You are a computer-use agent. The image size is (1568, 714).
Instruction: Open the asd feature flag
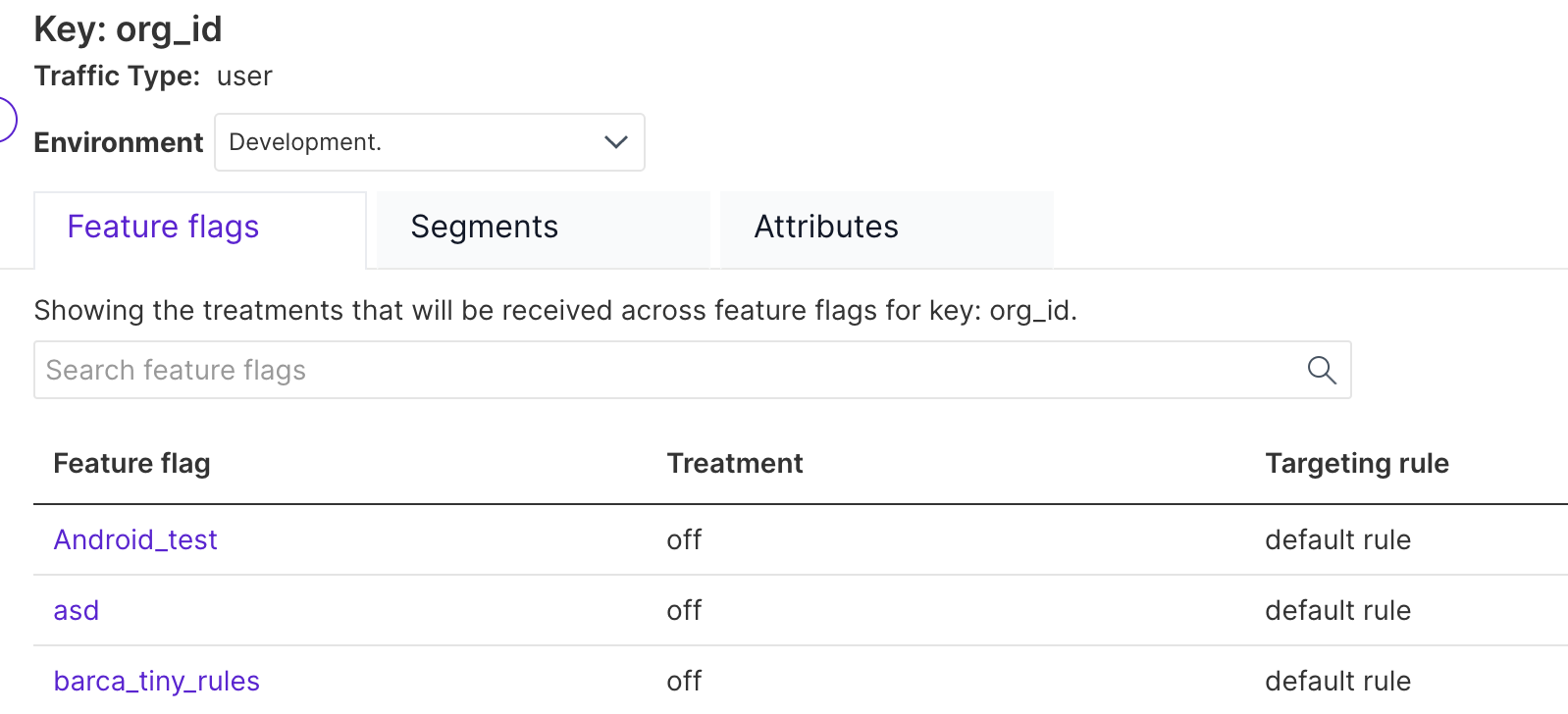coord(77,610)
